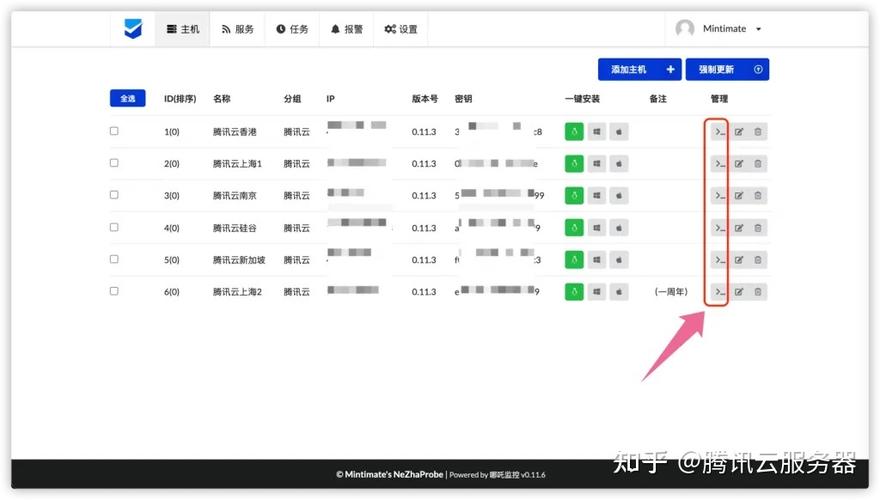Open terminal for 腾讯云新加坡

(x=719, y=260)
